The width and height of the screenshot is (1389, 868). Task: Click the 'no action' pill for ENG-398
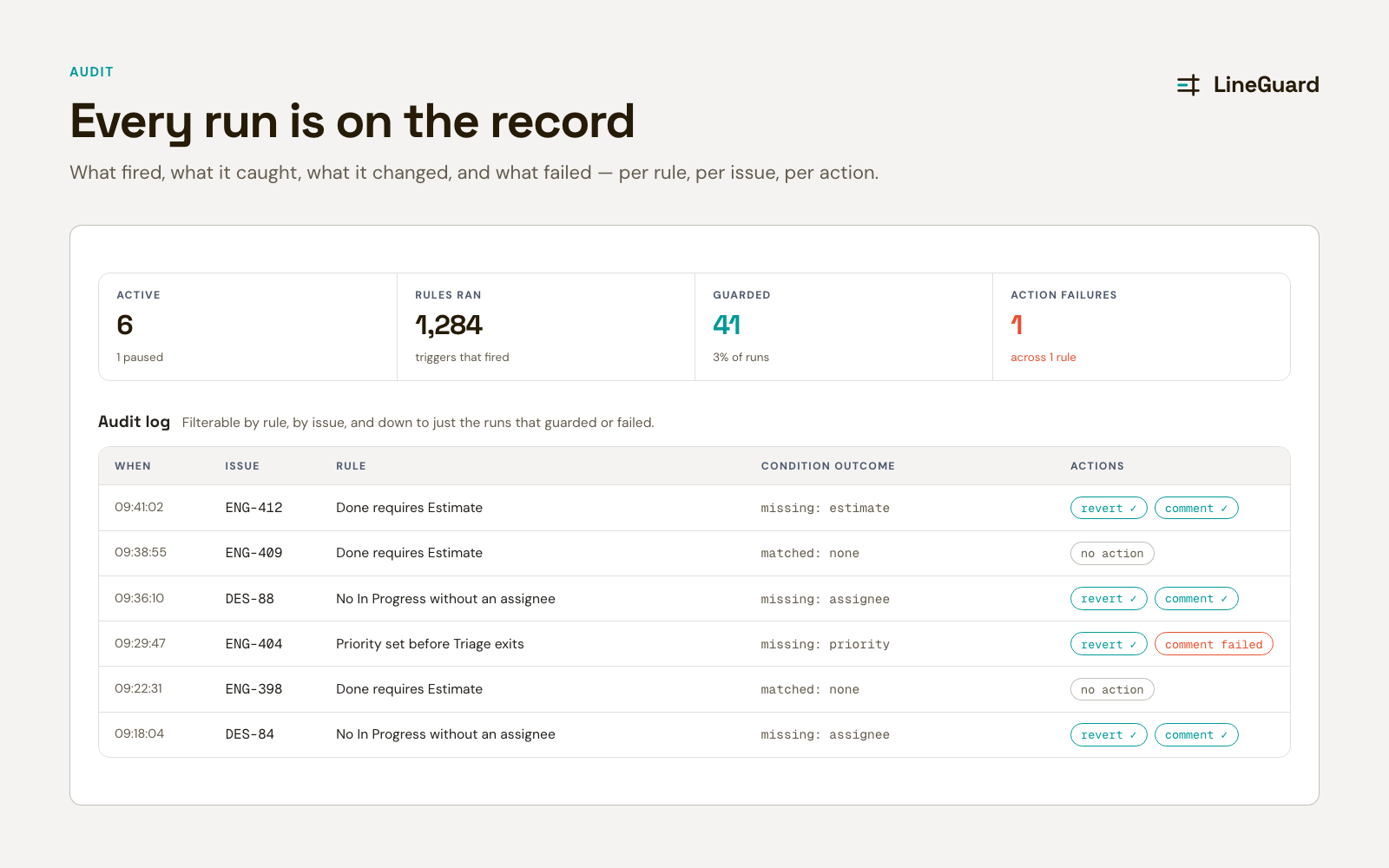(x=1112, y=689)
